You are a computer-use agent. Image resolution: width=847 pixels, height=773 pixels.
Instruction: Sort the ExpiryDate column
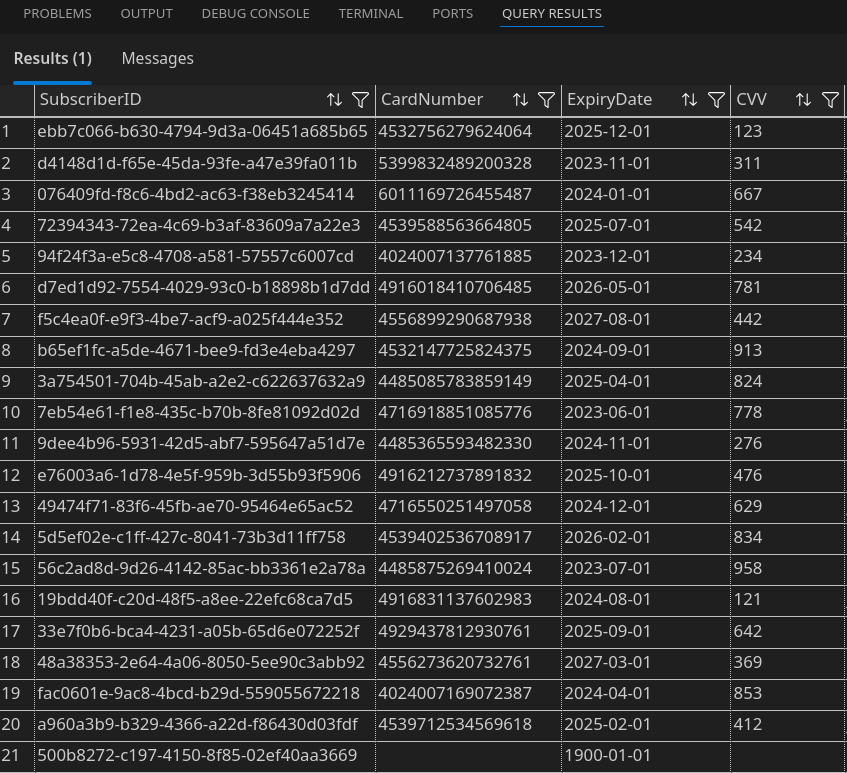pos(689,99)
